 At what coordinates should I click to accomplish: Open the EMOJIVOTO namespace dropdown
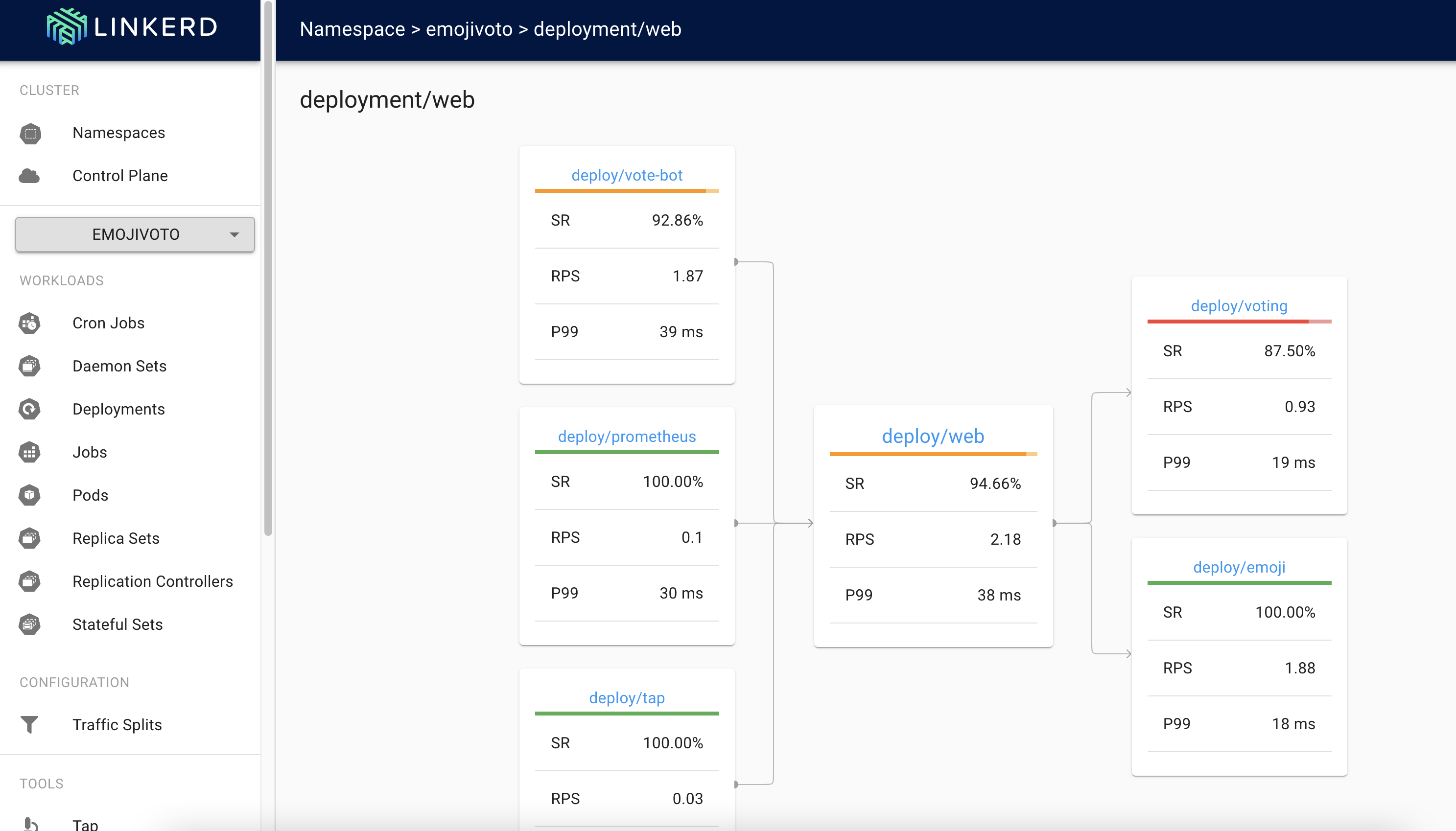(x=135, y=234)
